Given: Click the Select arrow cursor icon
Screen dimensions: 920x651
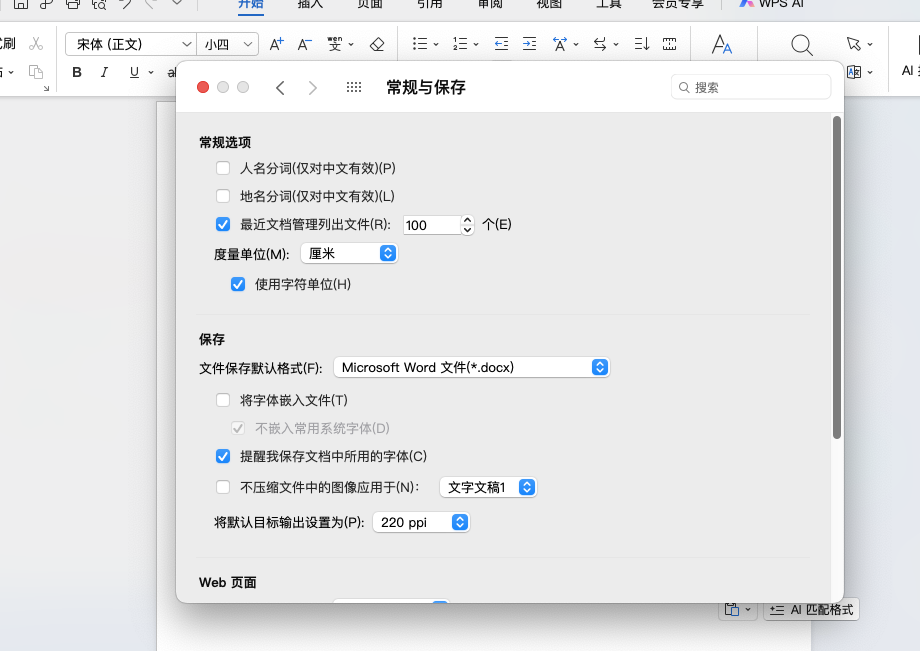Looking at the screenshot, I should [x=854, y=43].
